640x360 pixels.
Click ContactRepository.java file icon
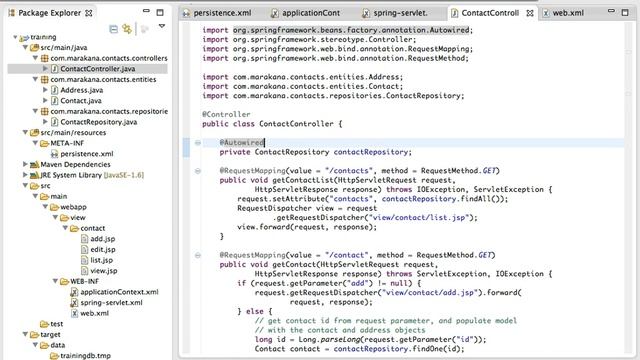tap(54, 122)
